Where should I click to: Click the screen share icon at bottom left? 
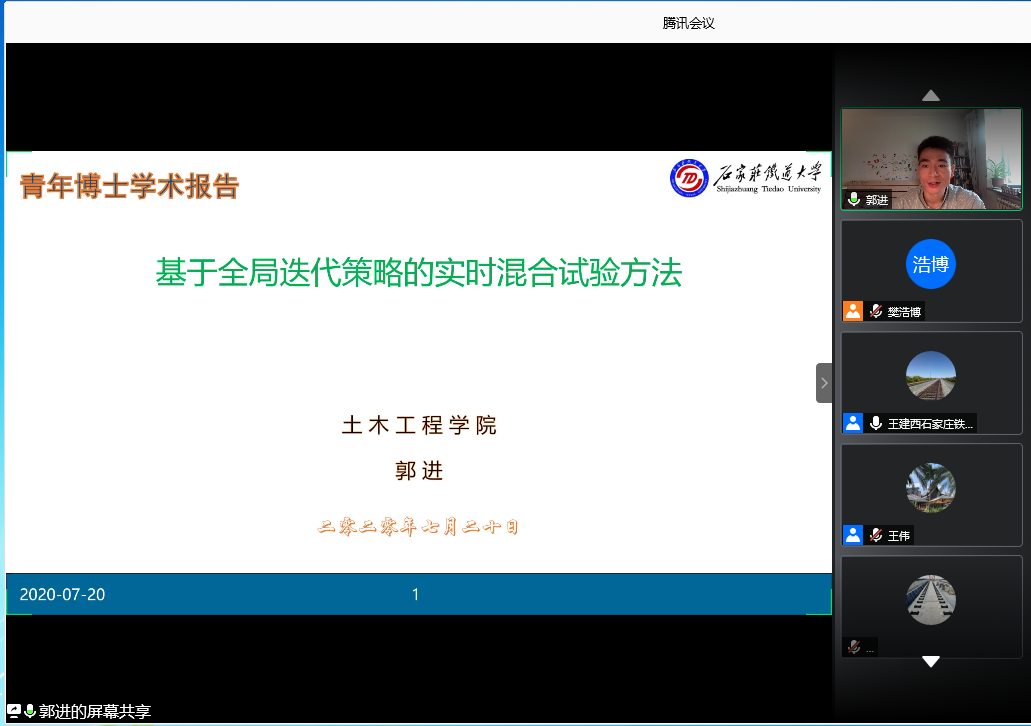coord(14,711)
